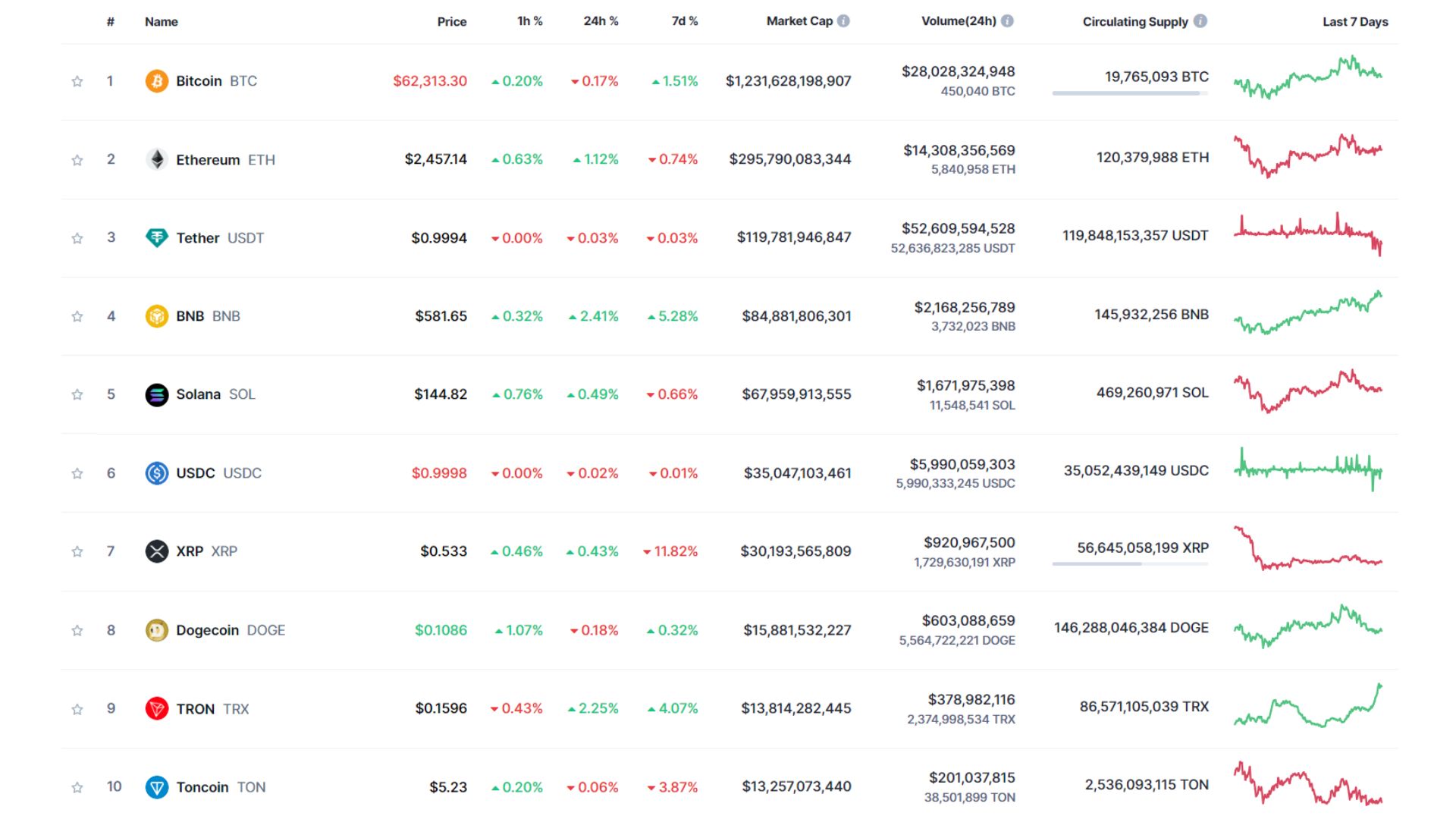Star Toncoin for your watchlist
Screen dimensions: 1456x819
point(77,786)
